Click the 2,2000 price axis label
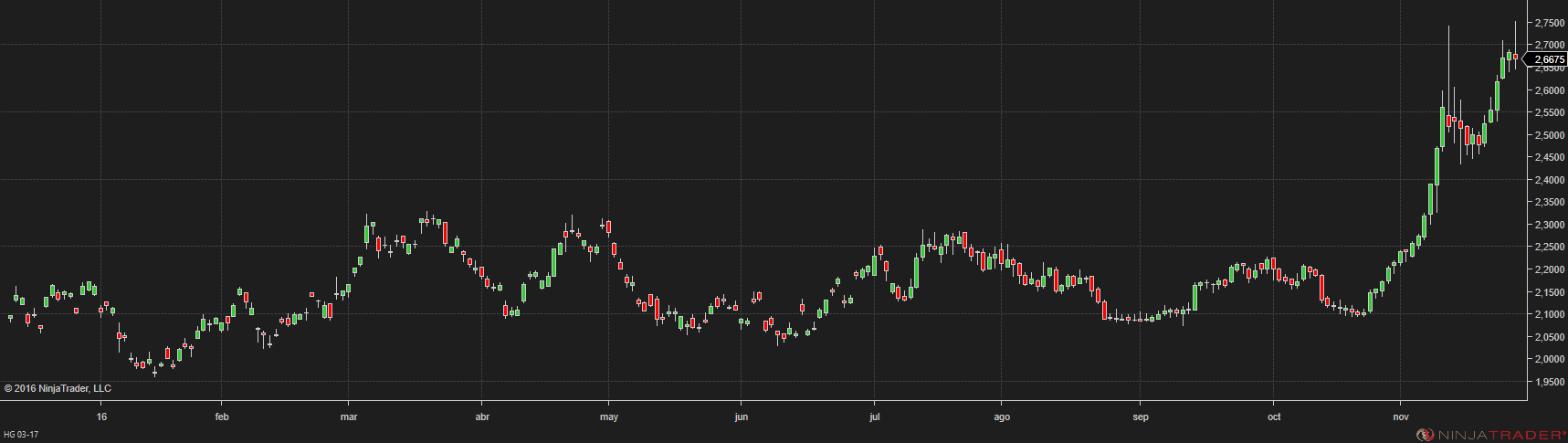 pos(1549,269)
